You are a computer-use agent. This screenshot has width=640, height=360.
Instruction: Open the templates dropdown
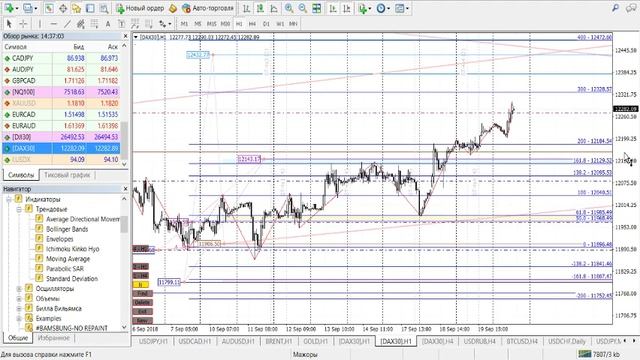coord(402,8)
